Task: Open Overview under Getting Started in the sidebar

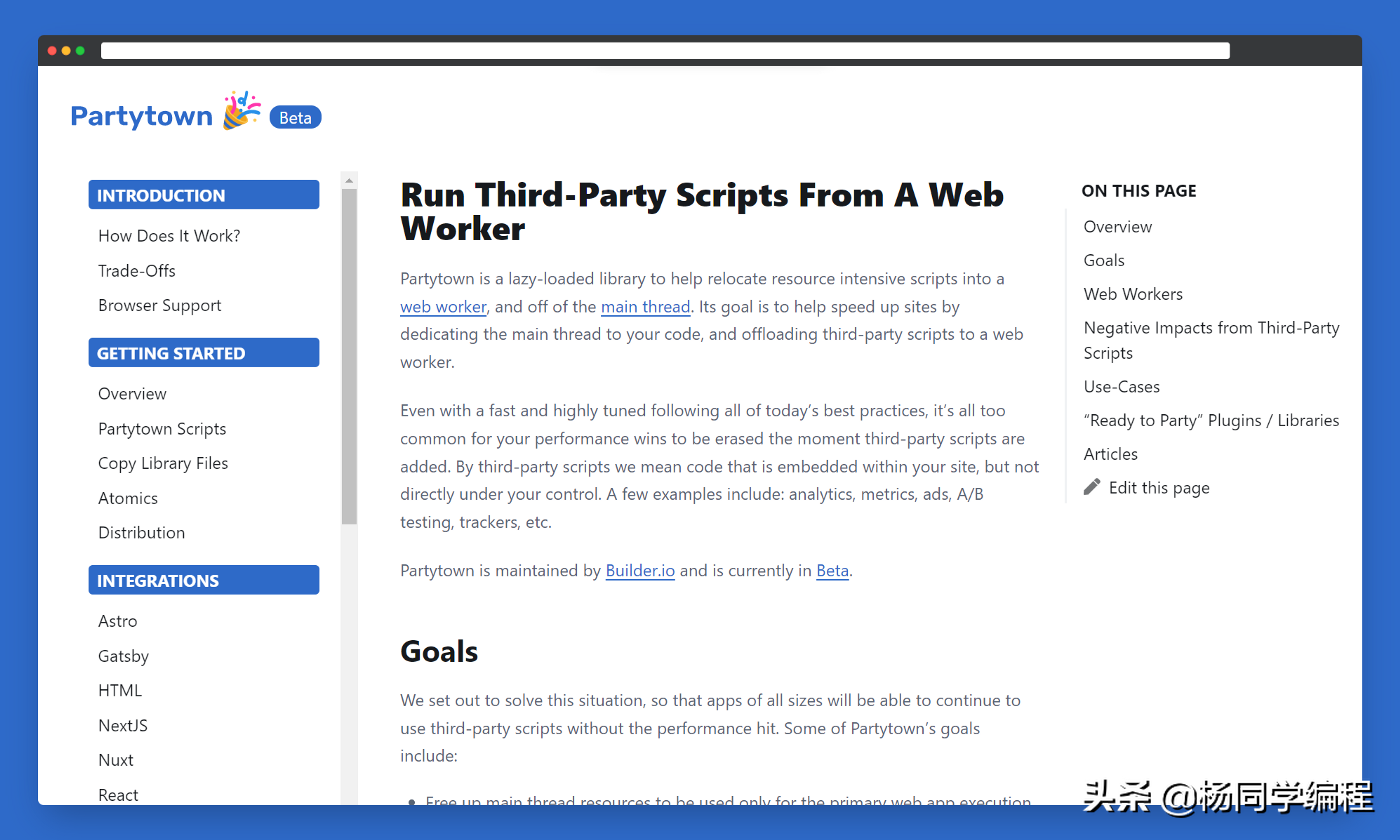Action: [132, 394]
